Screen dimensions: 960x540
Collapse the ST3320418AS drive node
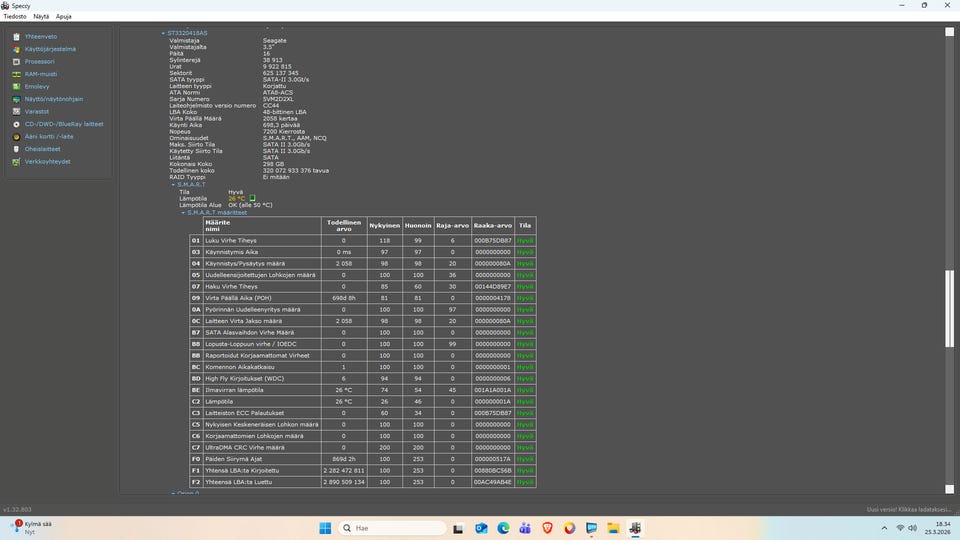tap(163, 33)
